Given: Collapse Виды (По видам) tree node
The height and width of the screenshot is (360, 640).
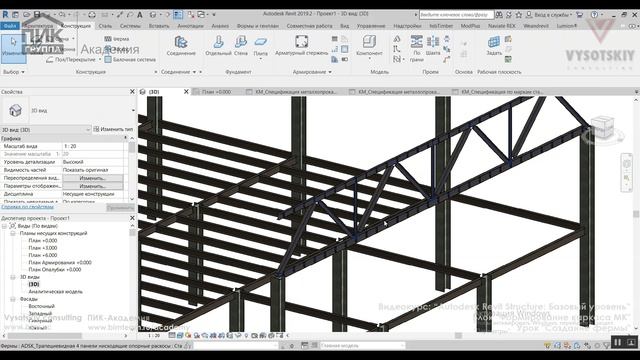Looking at the screenshot, I should point(4,226).
